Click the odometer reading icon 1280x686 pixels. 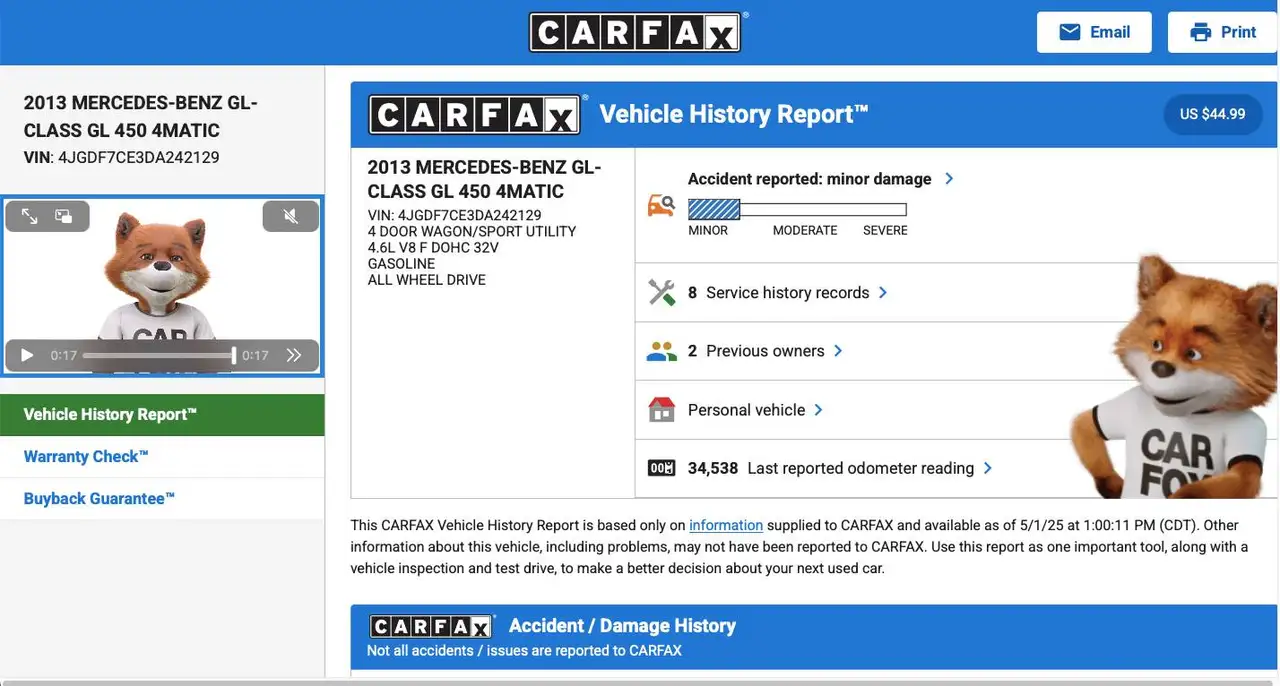(661, 468)
